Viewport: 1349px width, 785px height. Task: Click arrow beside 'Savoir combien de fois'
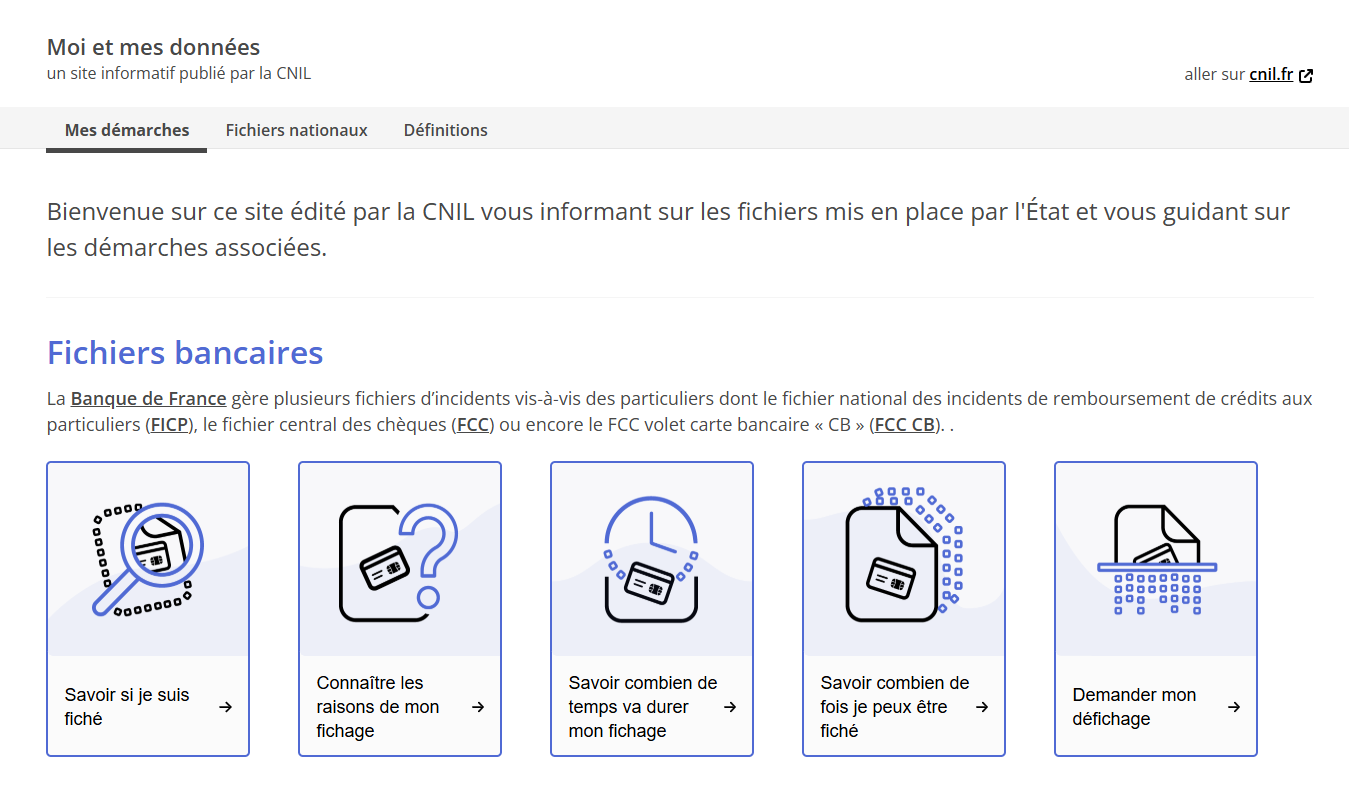(982, 707)
